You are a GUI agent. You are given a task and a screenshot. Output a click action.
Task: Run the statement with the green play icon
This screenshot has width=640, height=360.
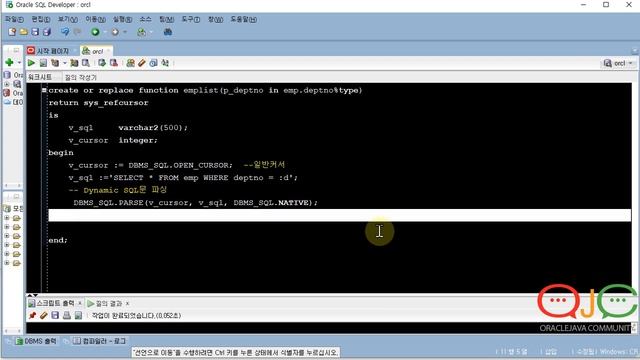31,63
